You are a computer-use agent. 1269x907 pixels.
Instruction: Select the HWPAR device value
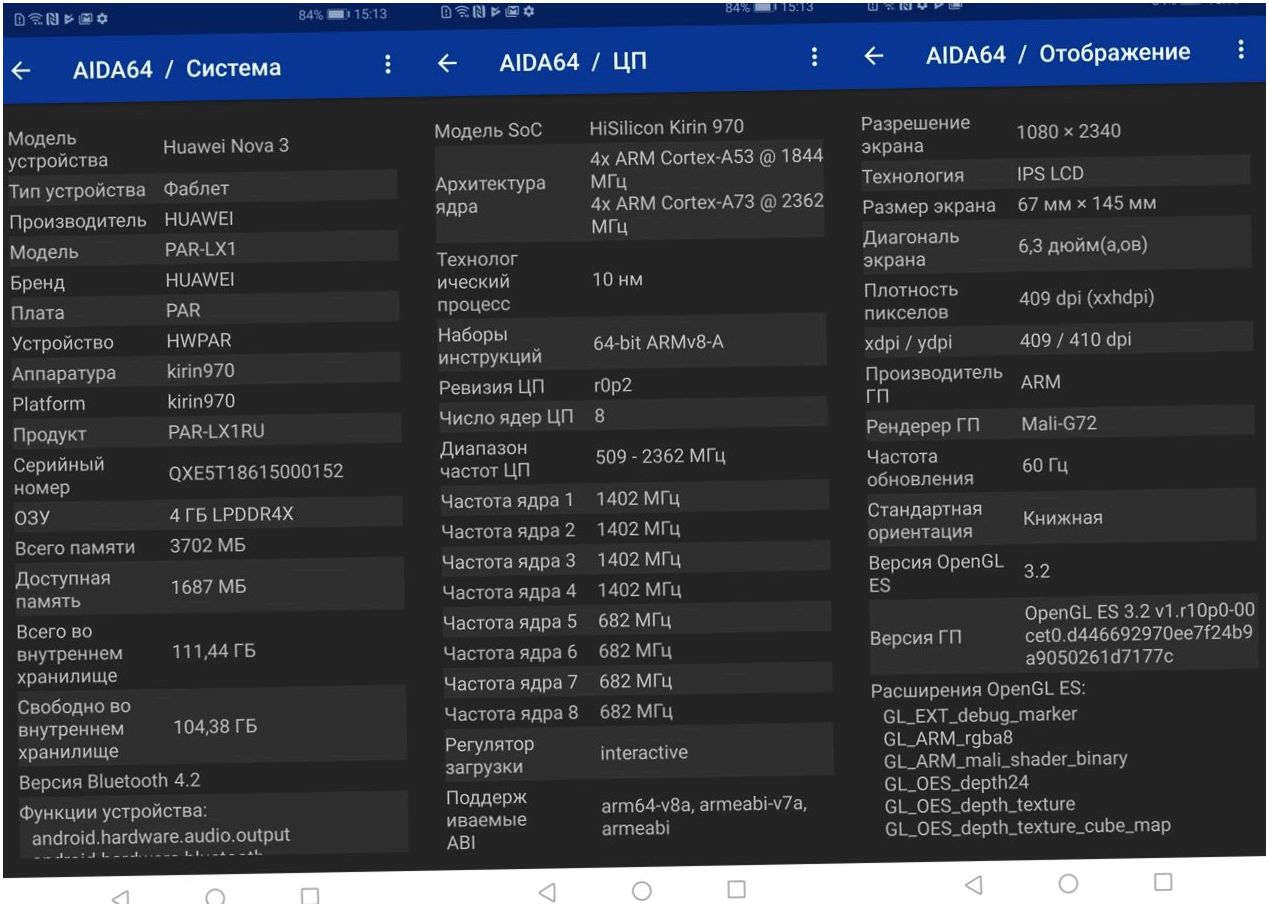click(x=199, y=342)
